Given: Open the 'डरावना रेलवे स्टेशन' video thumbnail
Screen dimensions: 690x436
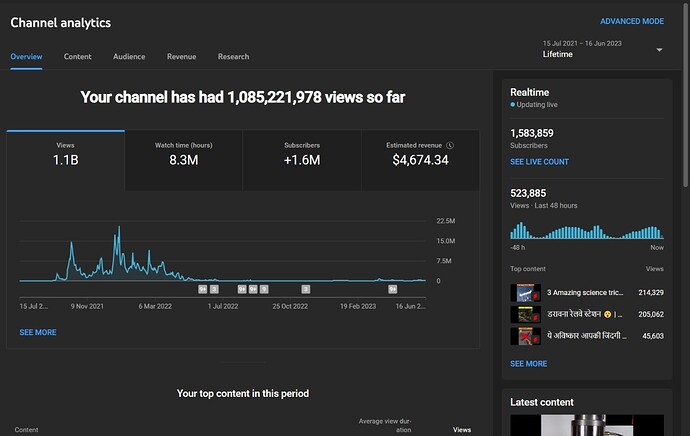Looking at the screenshot, I should pyautogui.click(x=525, y=314).
